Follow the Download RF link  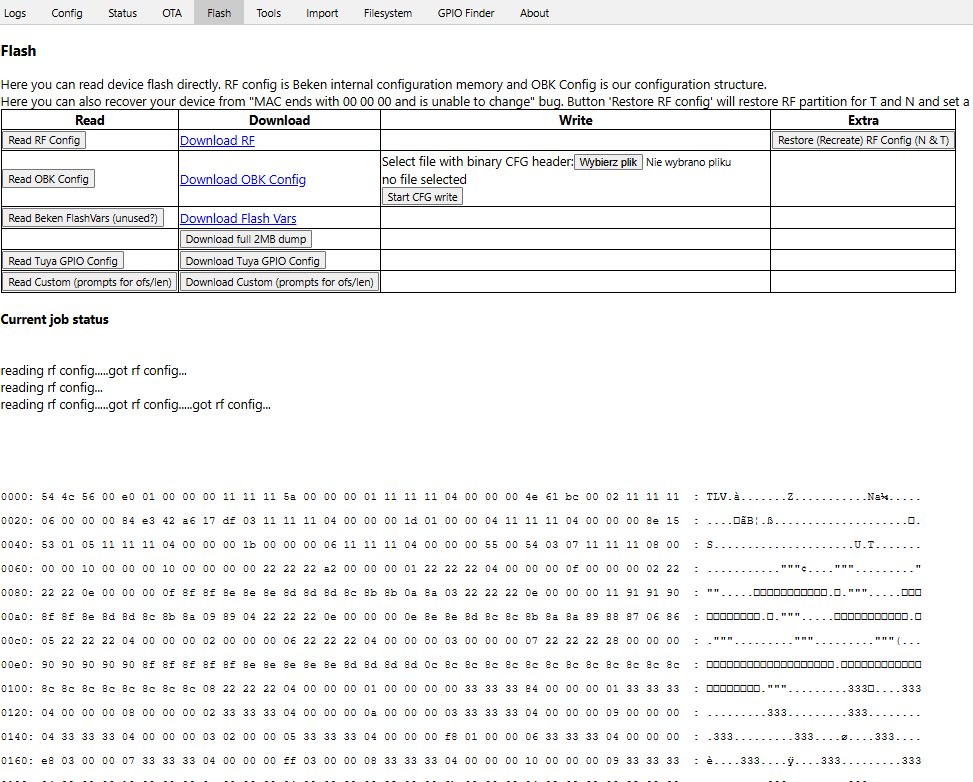217,140
